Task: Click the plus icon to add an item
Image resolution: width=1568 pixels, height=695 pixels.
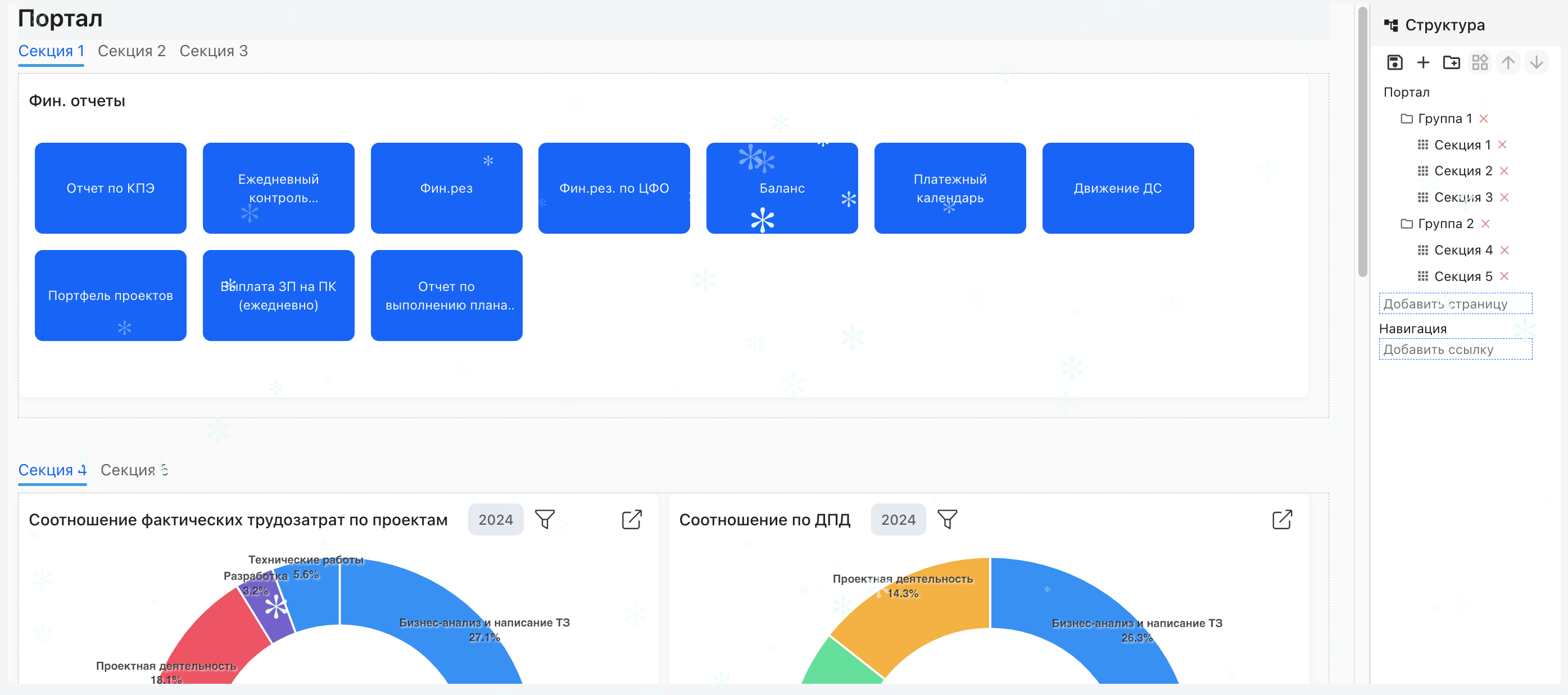Action: [1423, 63]
